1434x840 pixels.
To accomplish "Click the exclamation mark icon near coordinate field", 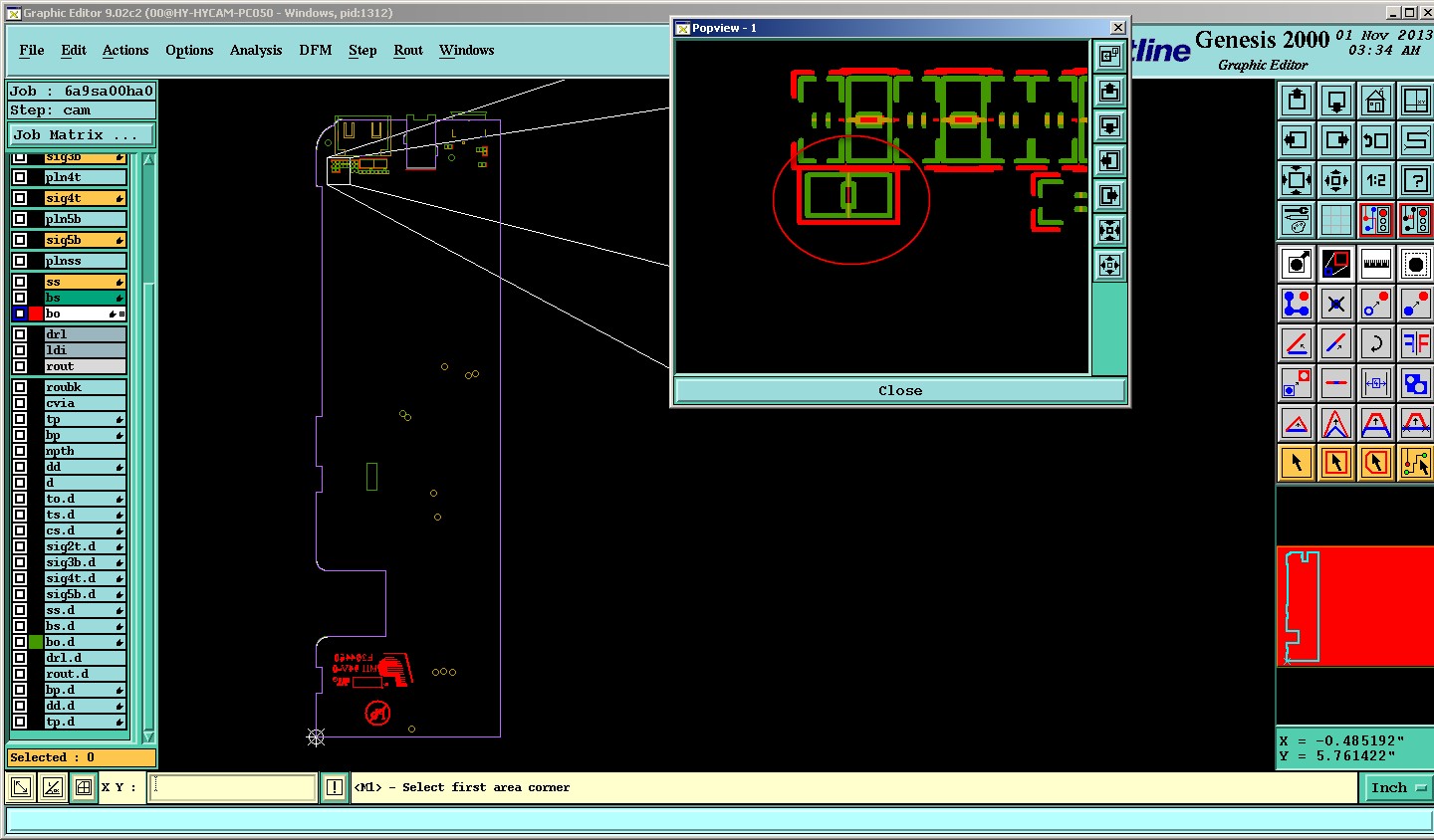I will tap(335, 787).
